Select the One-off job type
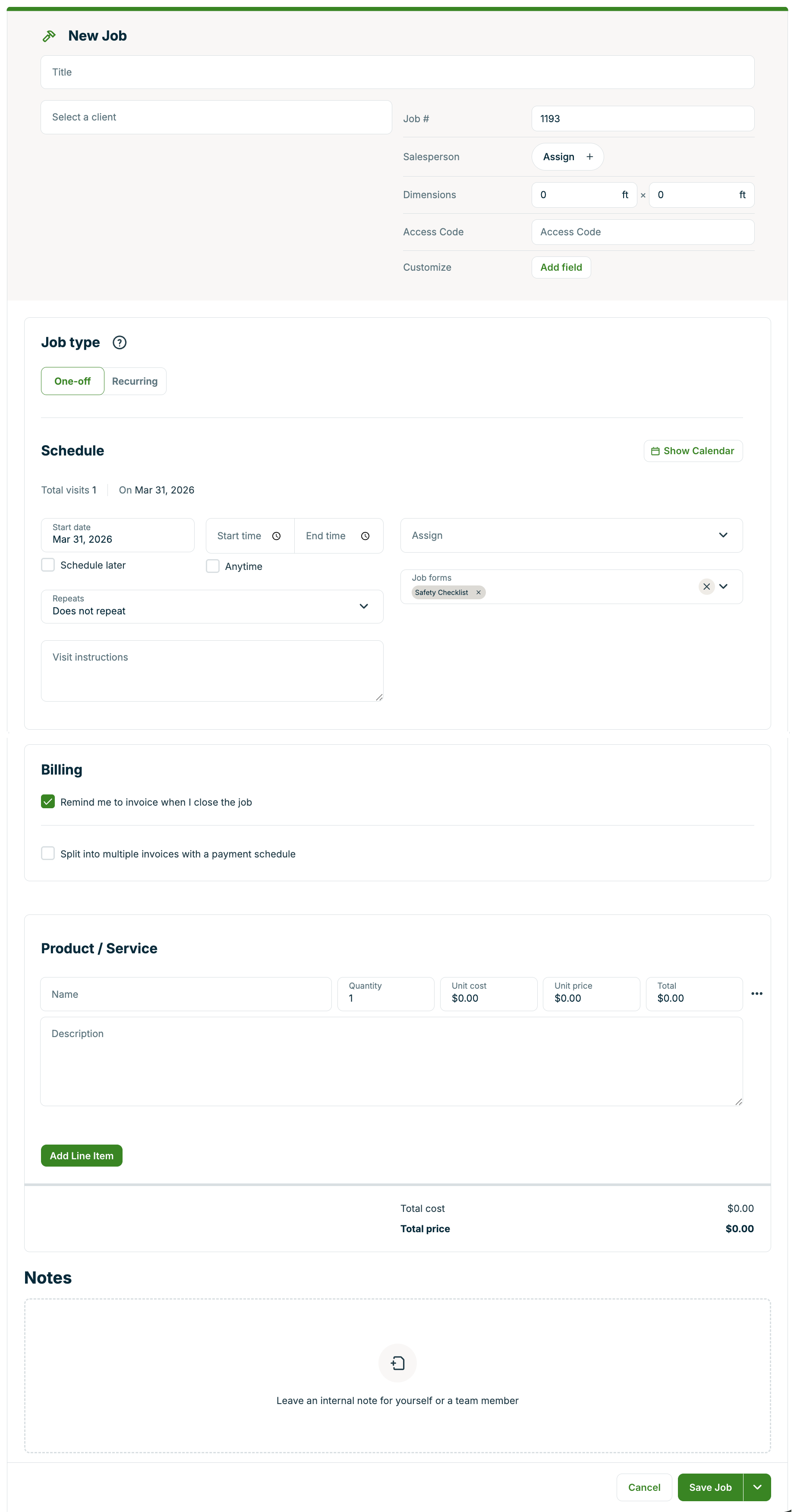794x1512 pixels. [73, 381]
